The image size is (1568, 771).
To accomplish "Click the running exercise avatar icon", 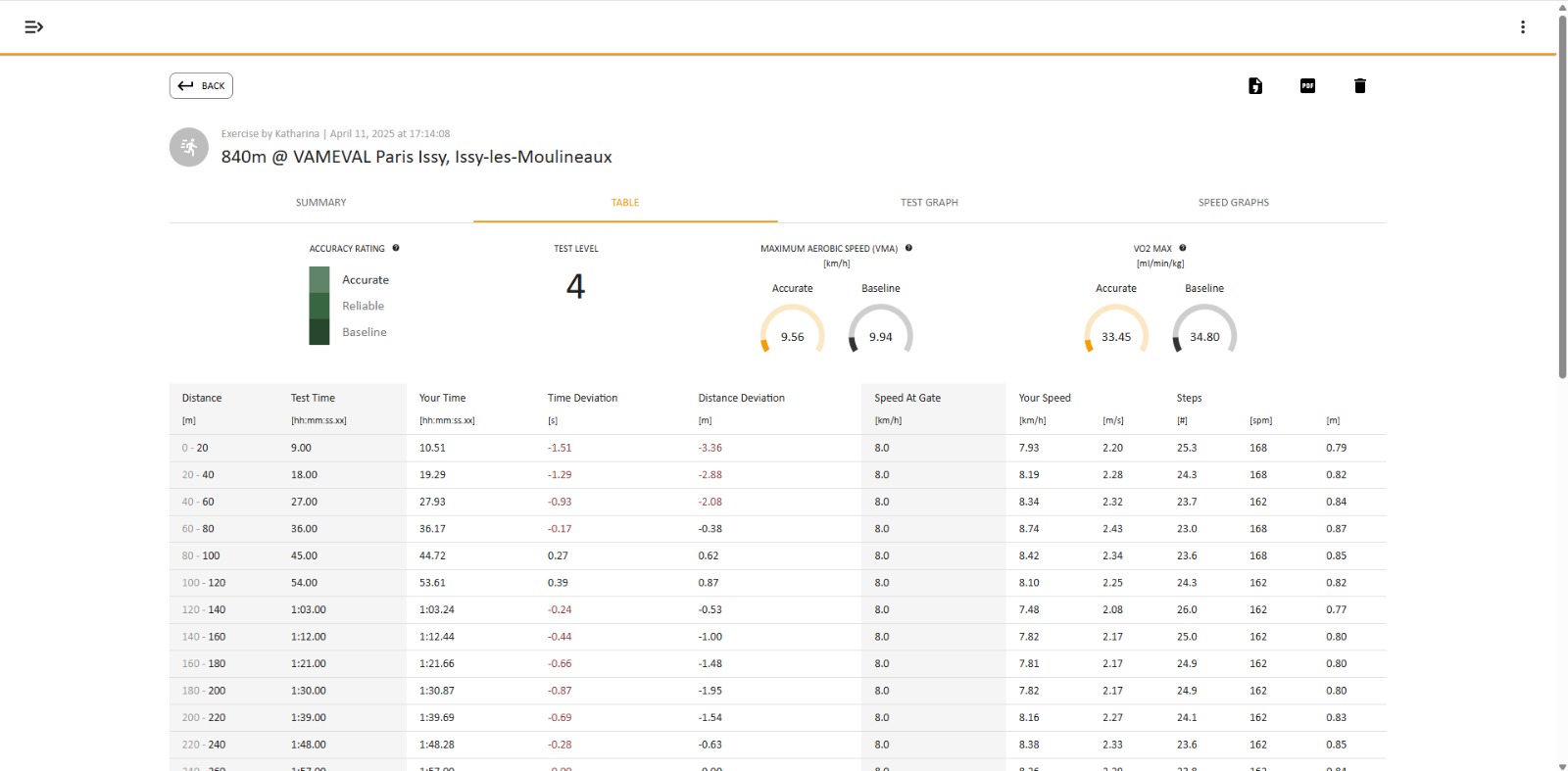I will 189,147.
